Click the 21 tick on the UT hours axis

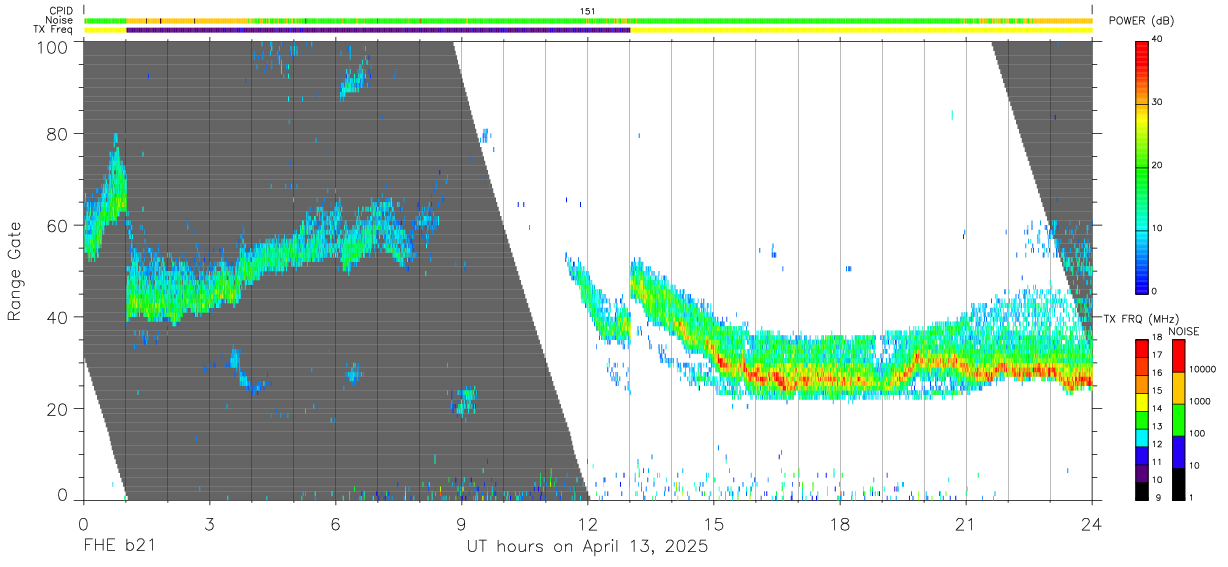[965, 523]
